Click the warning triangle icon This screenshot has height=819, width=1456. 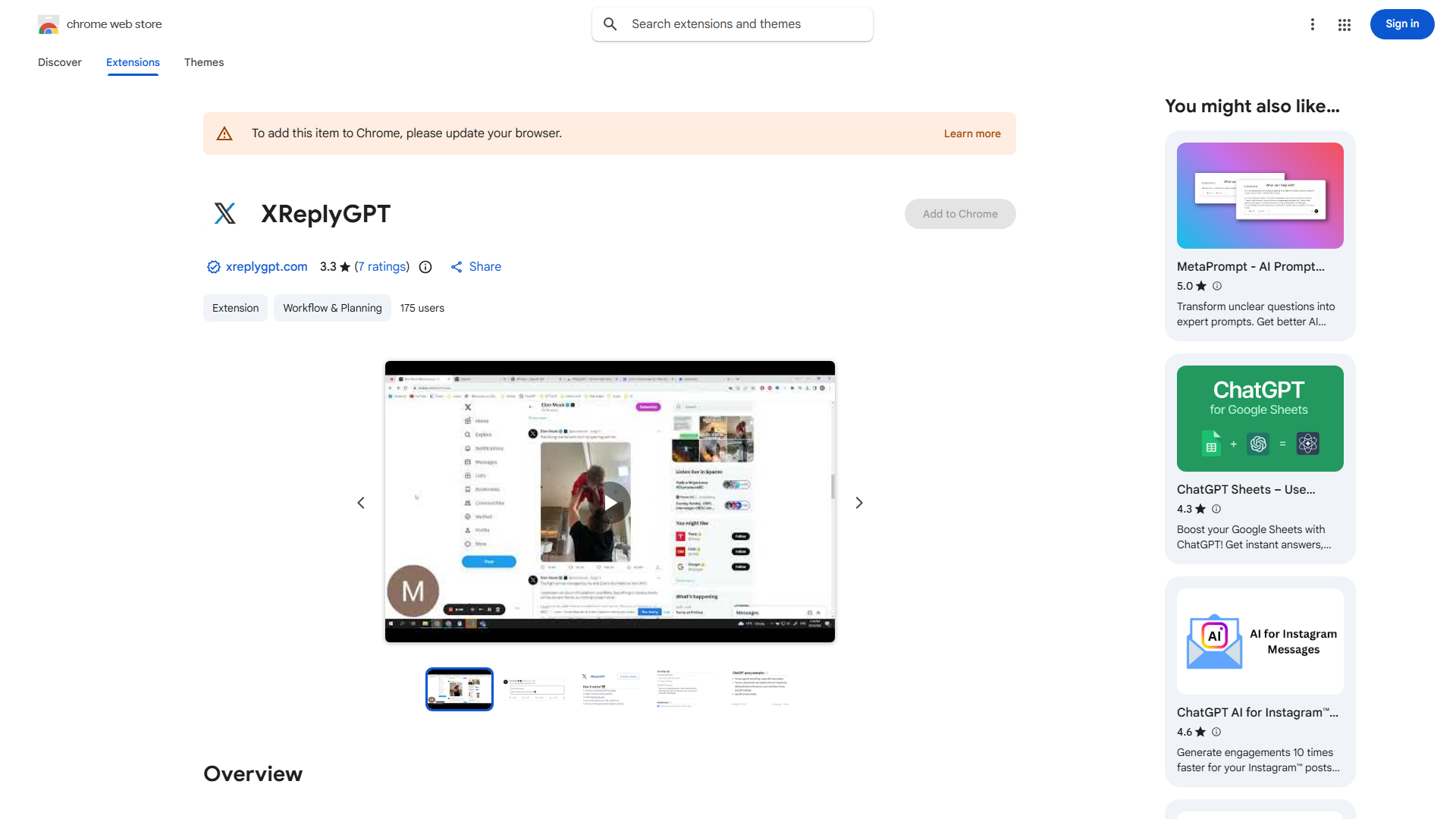tap(224, 133)
